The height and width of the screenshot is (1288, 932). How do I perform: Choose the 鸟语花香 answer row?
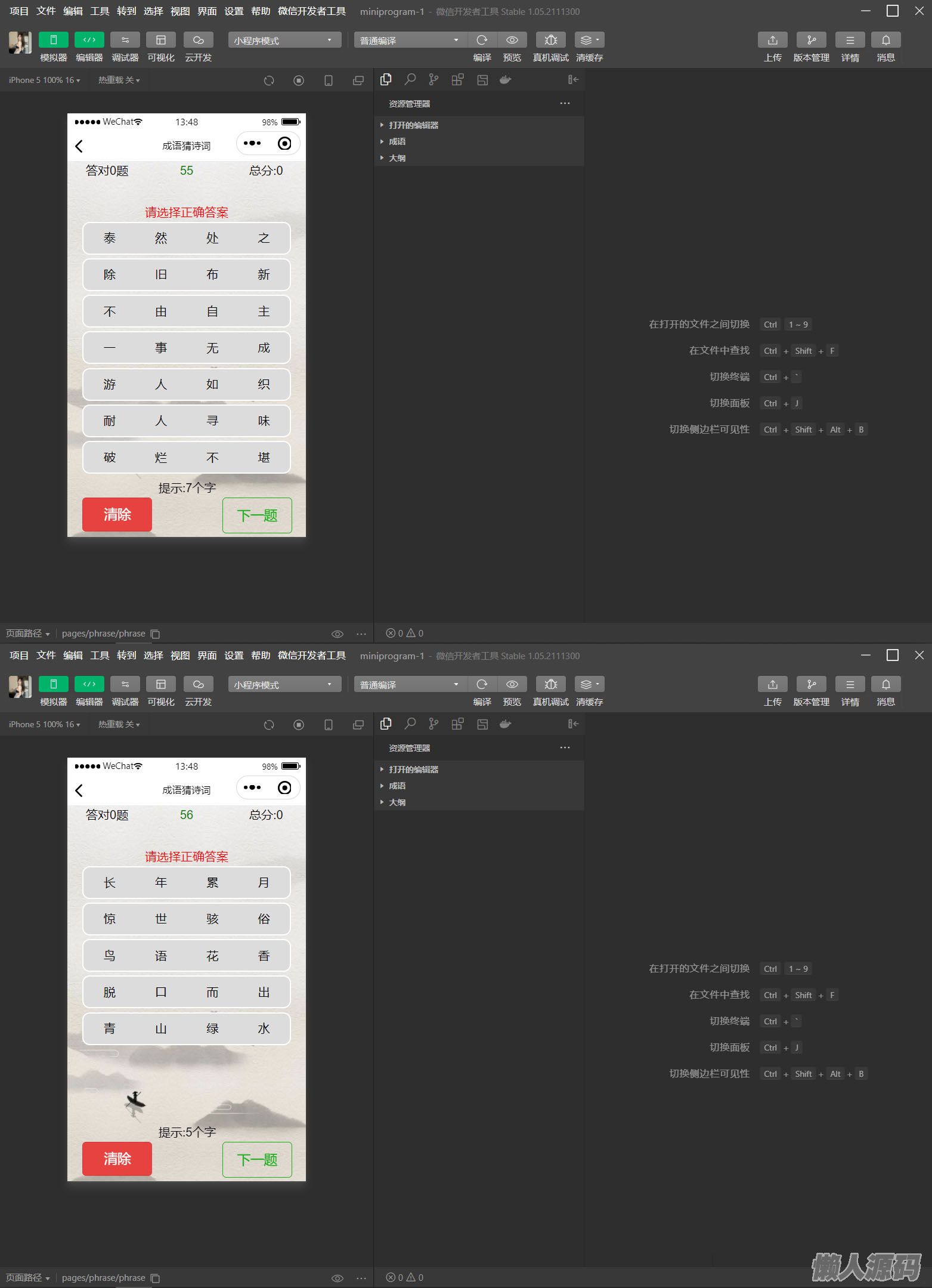(187, 956)
